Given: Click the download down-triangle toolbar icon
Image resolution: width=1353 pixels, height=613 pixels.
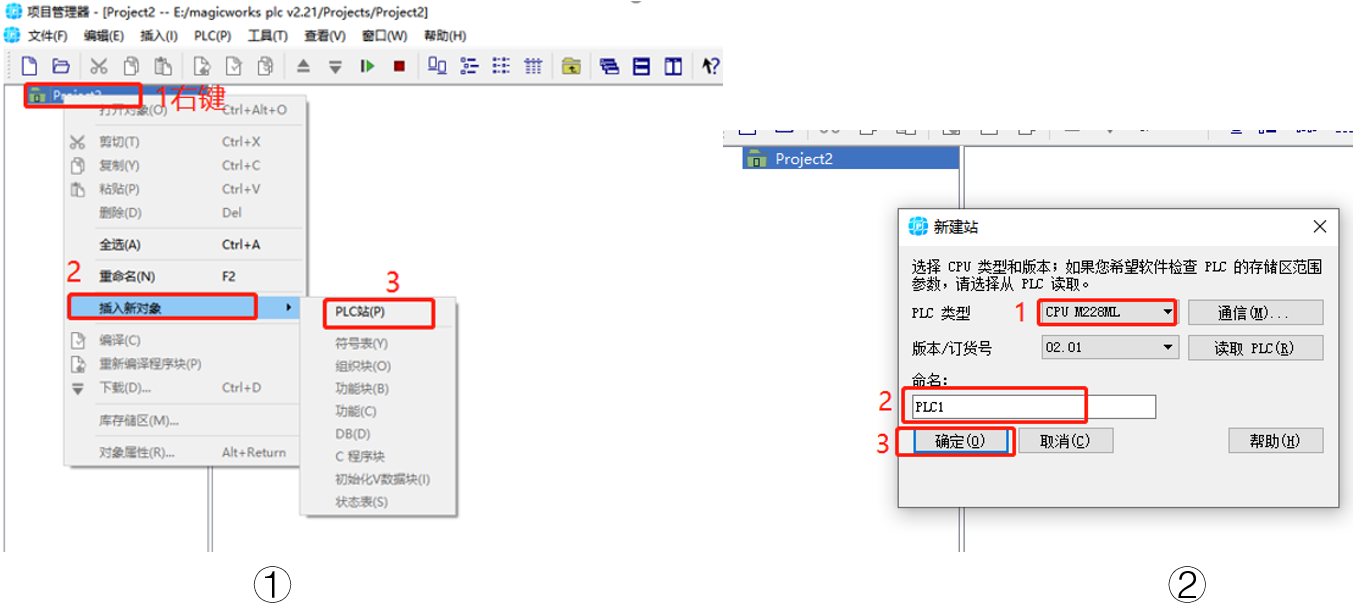Looking at the screenshot, I should pos(336,66).
